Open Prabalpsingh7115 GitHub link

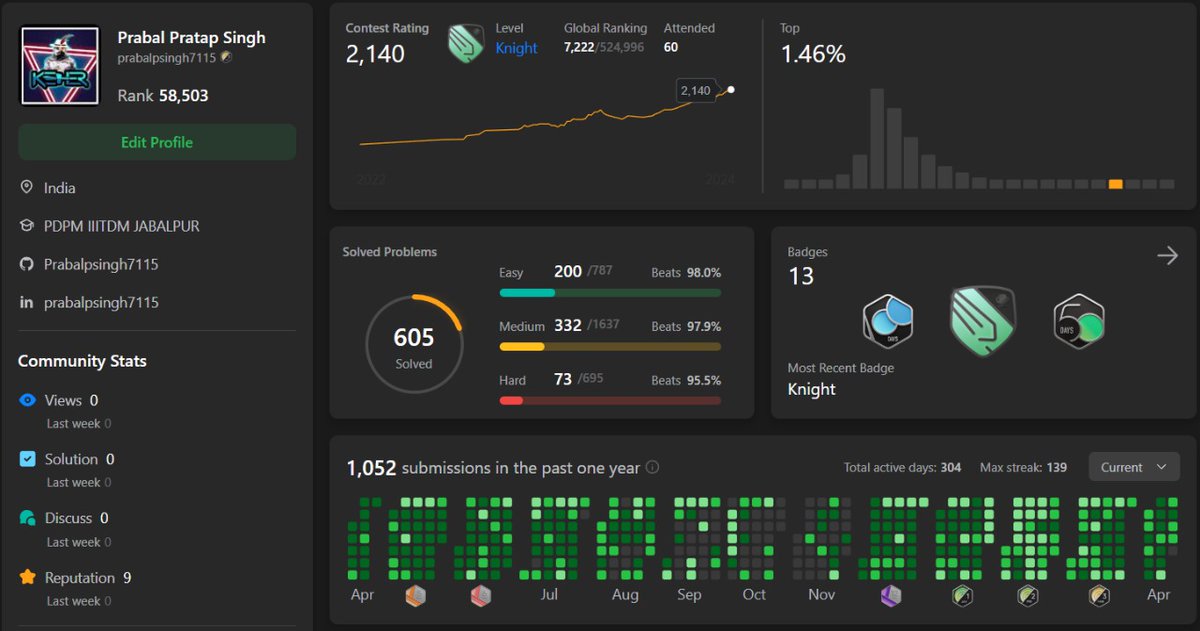[101, 264]
